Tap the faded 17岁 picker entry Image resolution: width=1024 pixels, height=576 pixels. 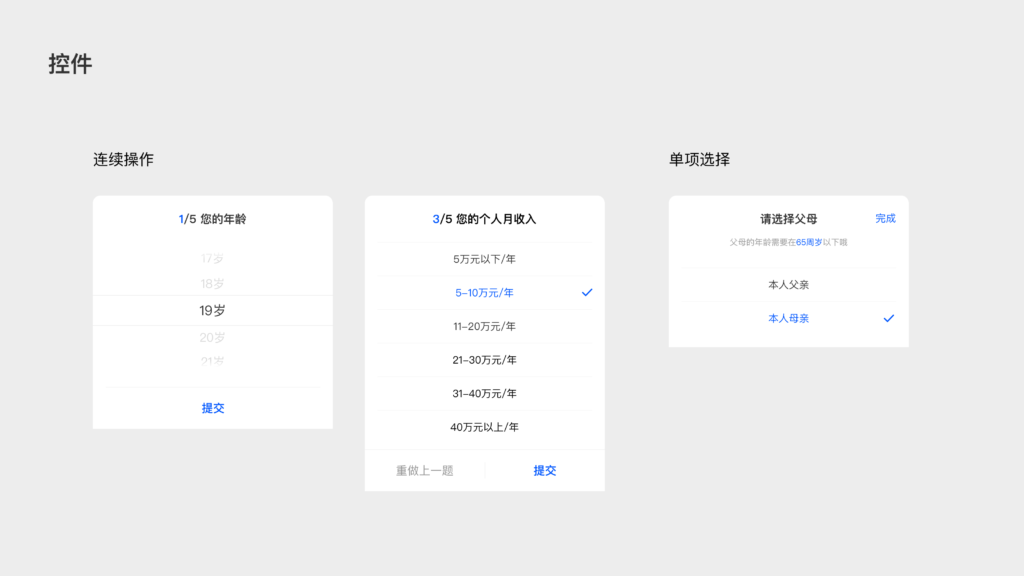212,259
